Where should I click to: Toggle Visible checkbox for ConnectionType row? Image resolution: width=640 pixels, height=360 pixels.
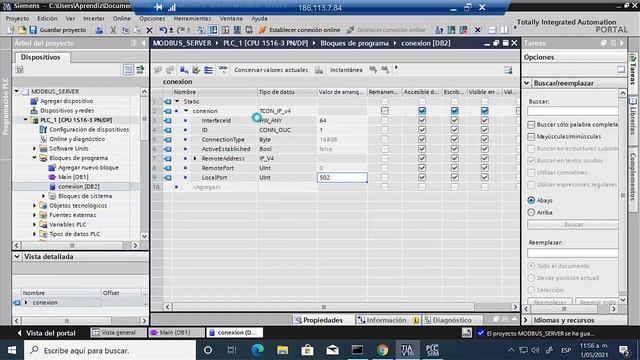click(484, 139)
